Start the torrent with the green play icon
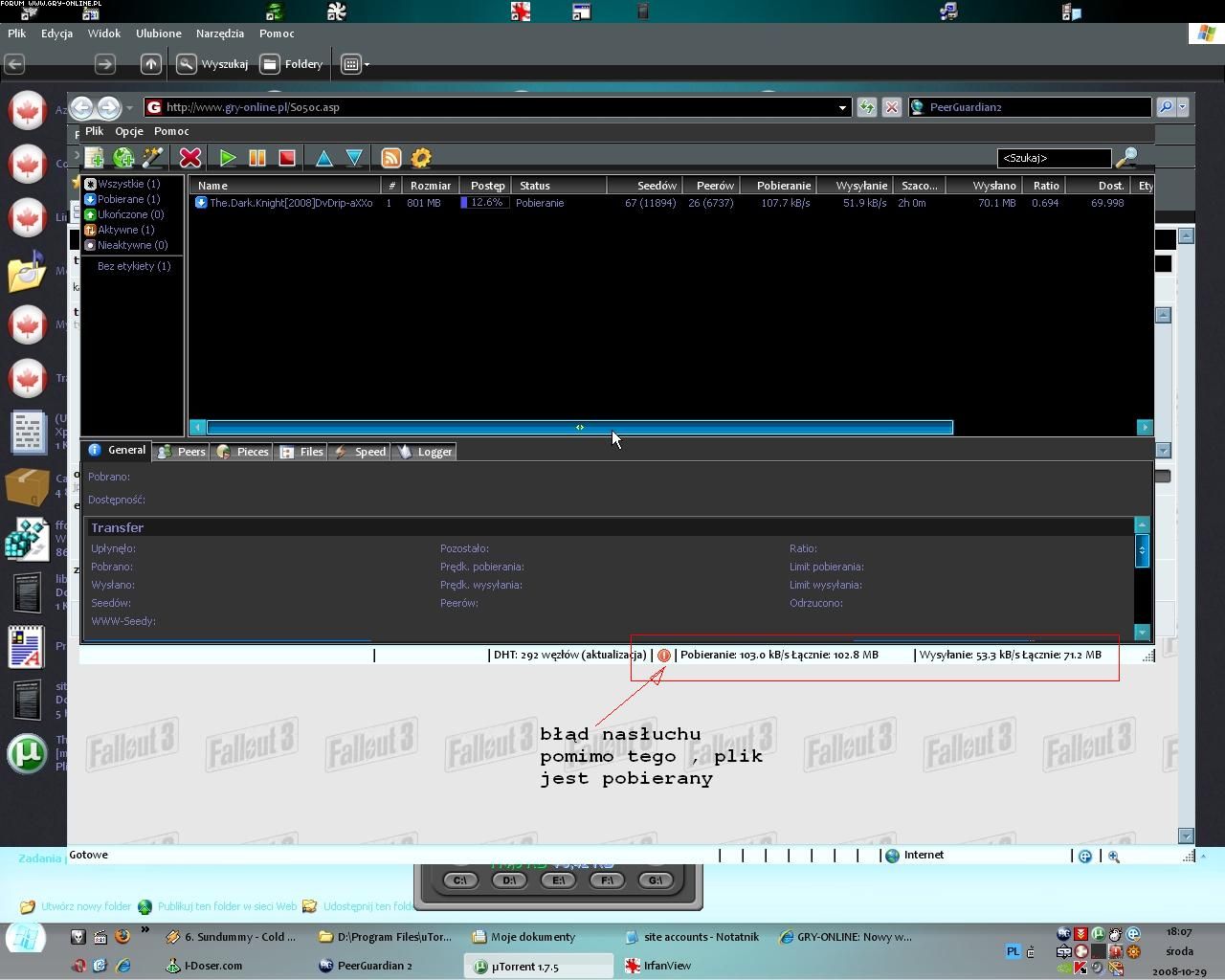Screen dimensions: 1225x980 coord(228,158)
